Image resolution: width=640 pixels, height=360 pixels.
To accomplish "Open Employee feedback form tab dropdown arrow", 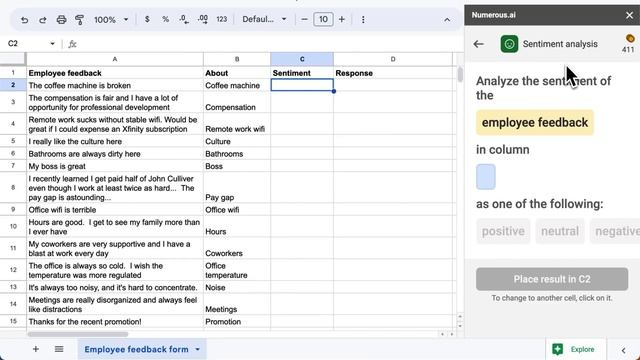I will (198, 349).
